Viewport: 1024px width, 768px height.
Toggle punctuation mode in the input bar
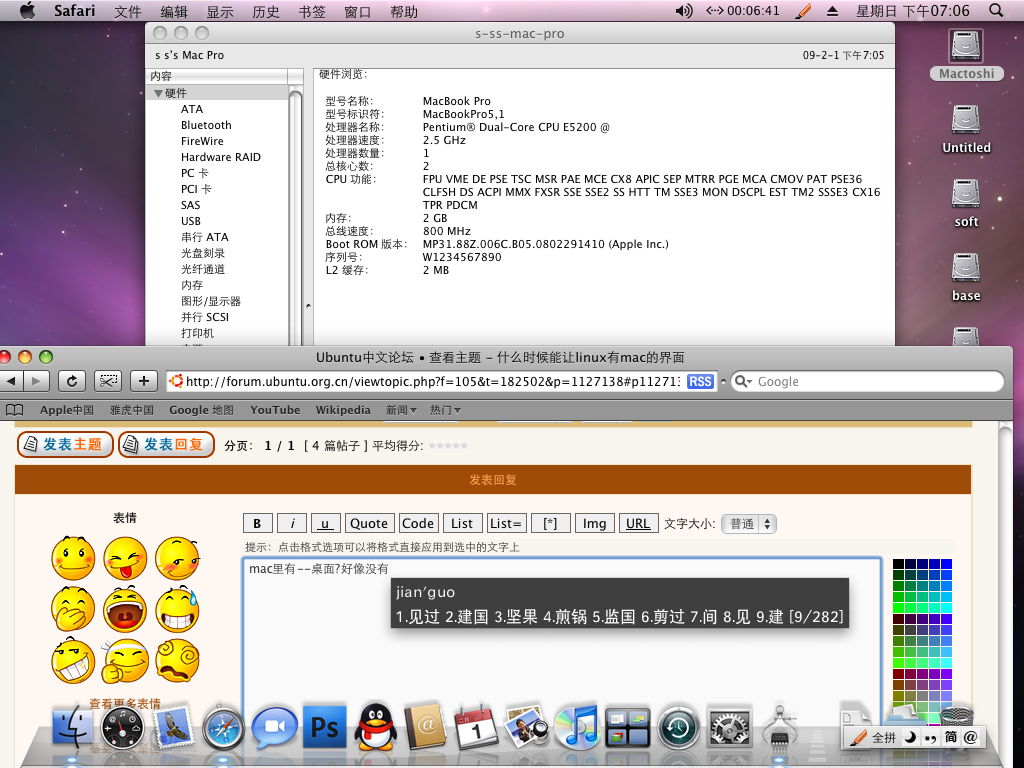pyautogui.click(x=931, y=737)
